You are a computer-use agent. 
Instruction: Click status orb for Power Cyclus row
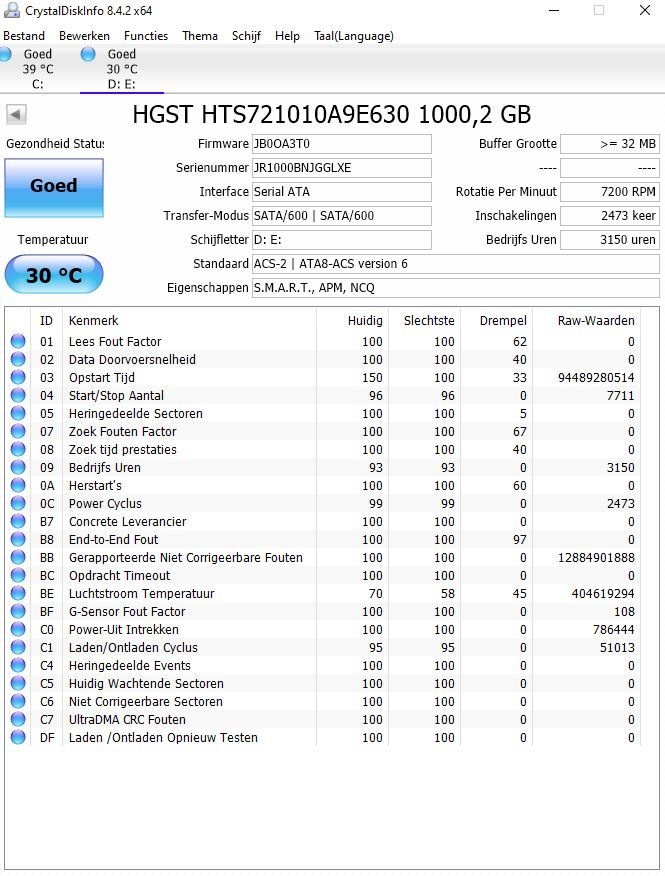point(18,503)
